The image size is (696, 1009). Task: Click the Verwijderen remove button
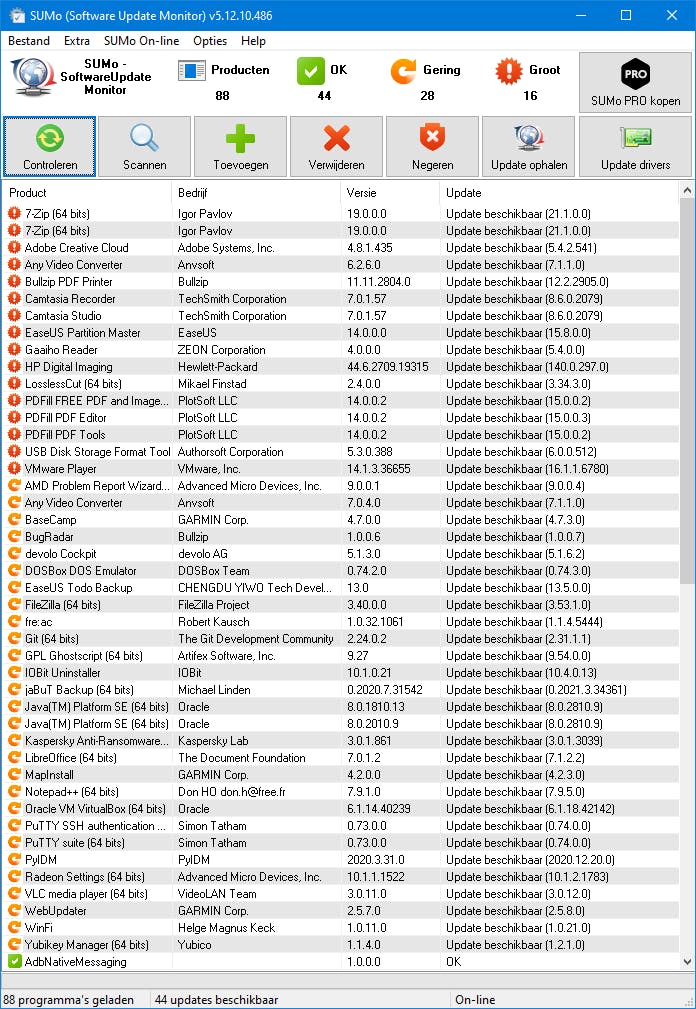336,147
